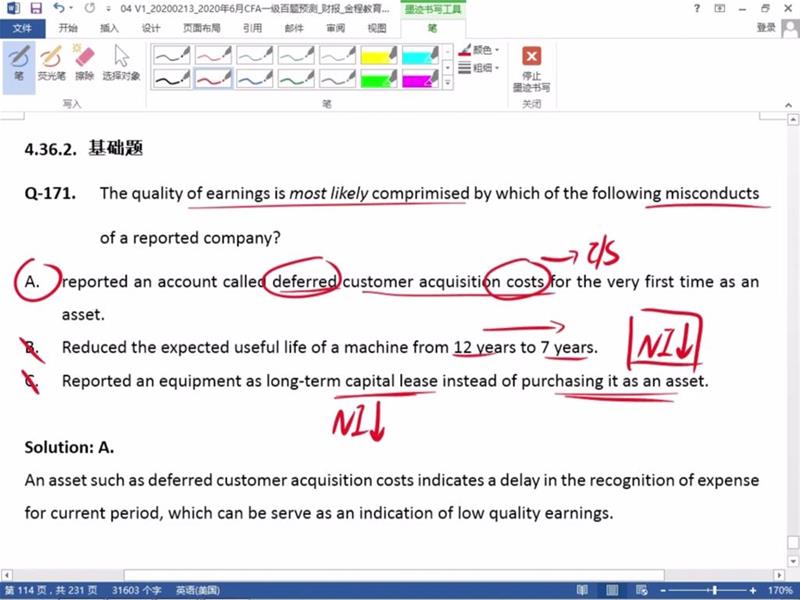Select the Pen (笔) tool
Image resolution: width=800 pixels, height=600 pixels.
point(19,62)
